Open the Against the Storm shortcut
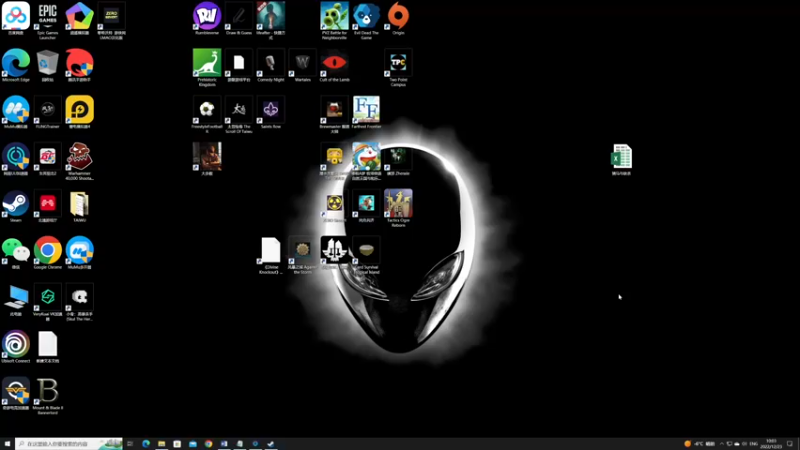The image size is (800, 450). pyautogui.click(x=303, y=255)
